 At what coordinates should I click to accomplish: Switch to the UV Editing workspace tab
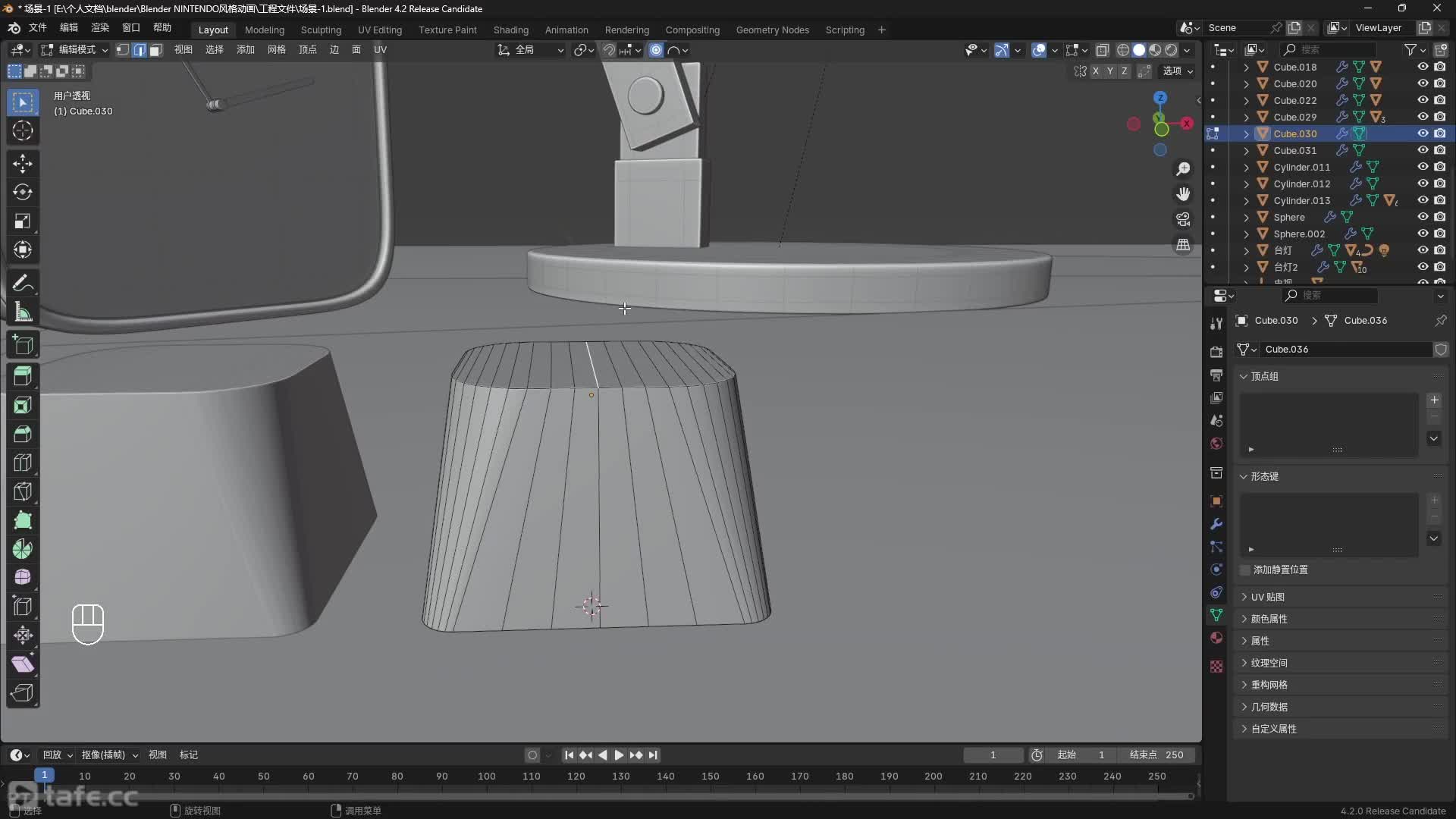coord(379,30)
